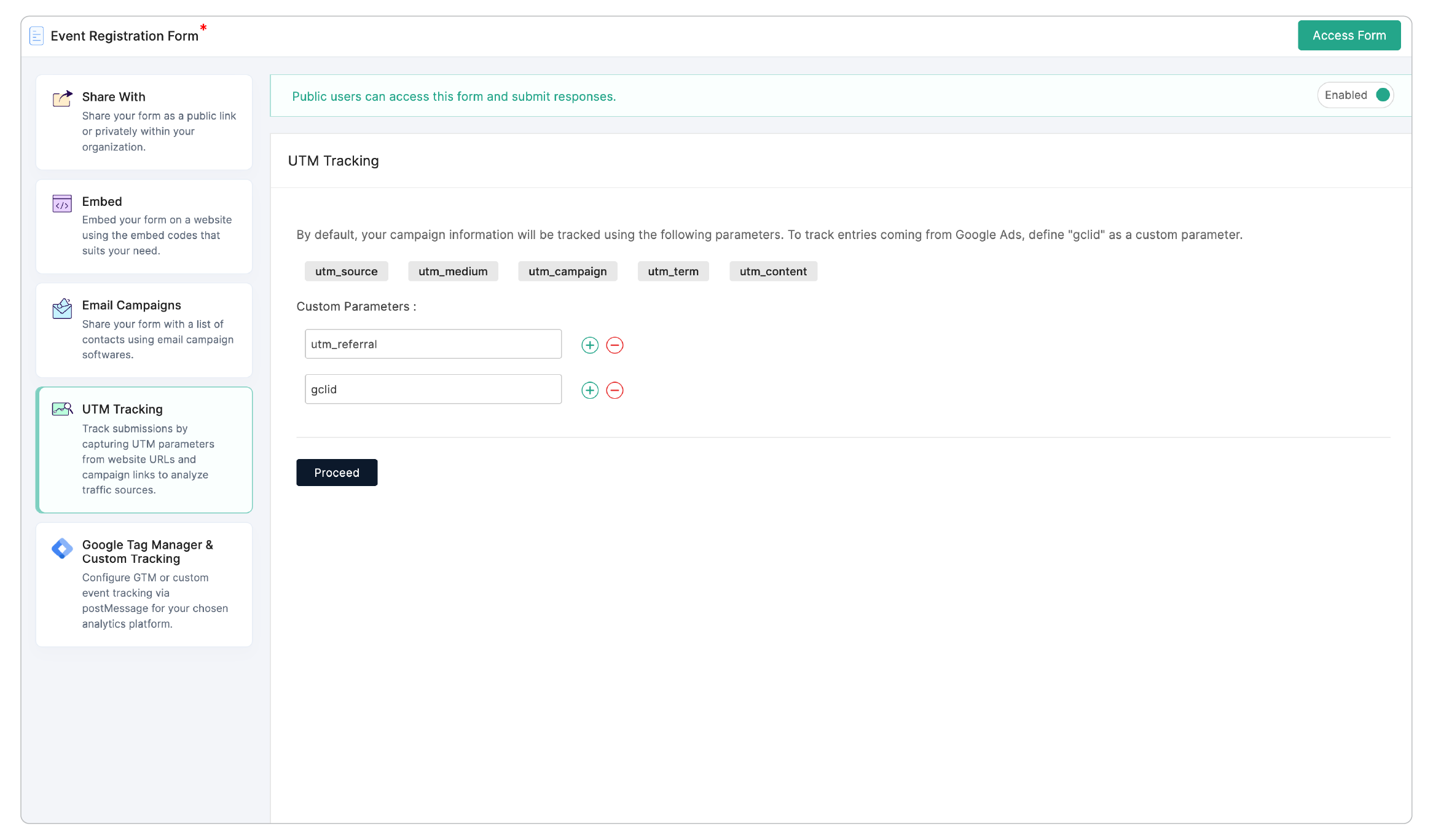Add a parameter using plus icon beside utm_referral
1433x840 pixels.
click(589, 345)
